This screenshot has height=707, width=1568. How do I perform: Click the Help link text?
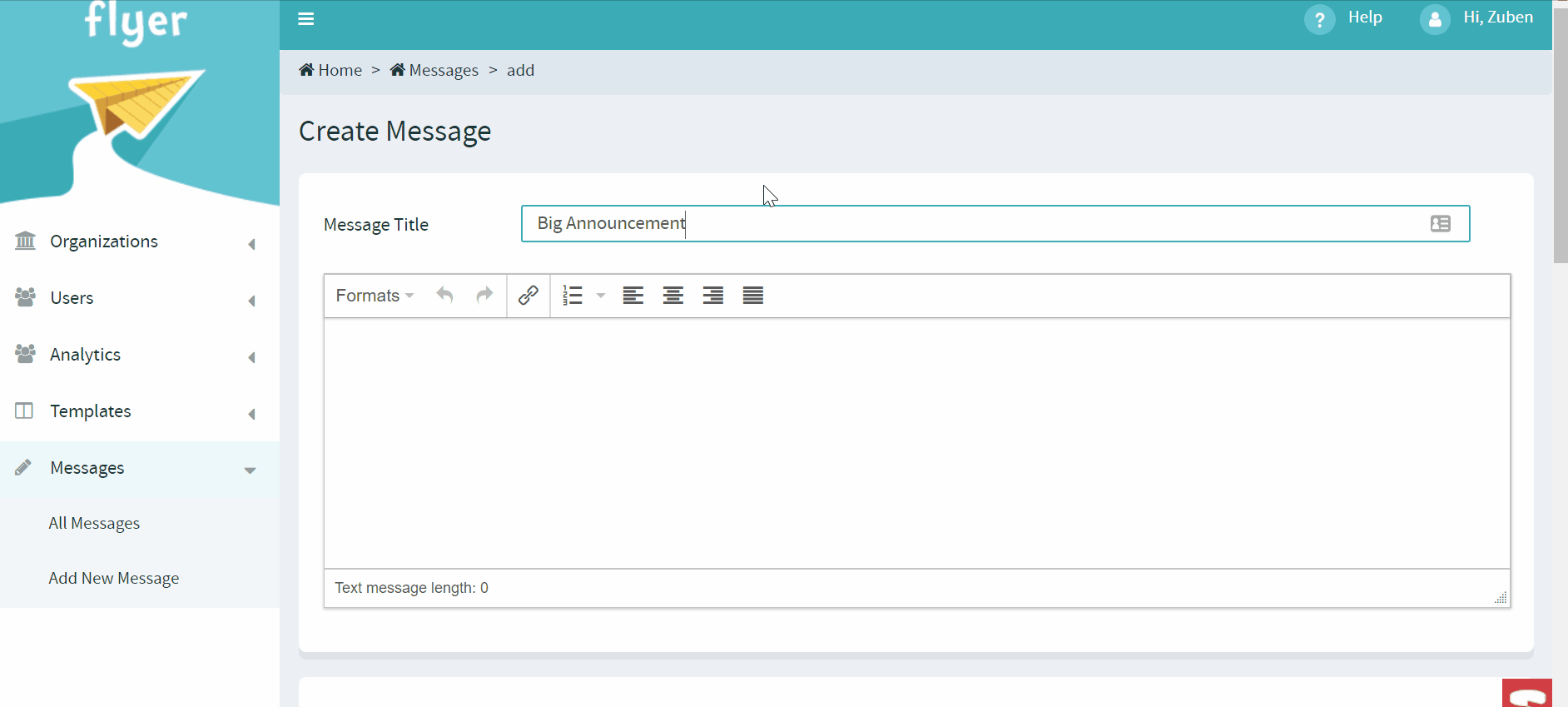click(1365, 17)
